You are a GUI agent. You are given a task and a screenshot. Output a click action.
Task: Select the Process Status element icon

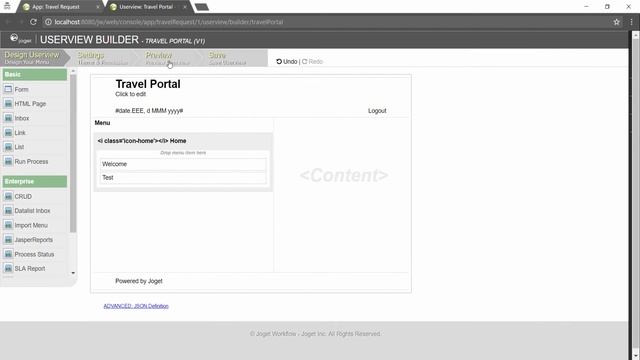tap(8, 254)
